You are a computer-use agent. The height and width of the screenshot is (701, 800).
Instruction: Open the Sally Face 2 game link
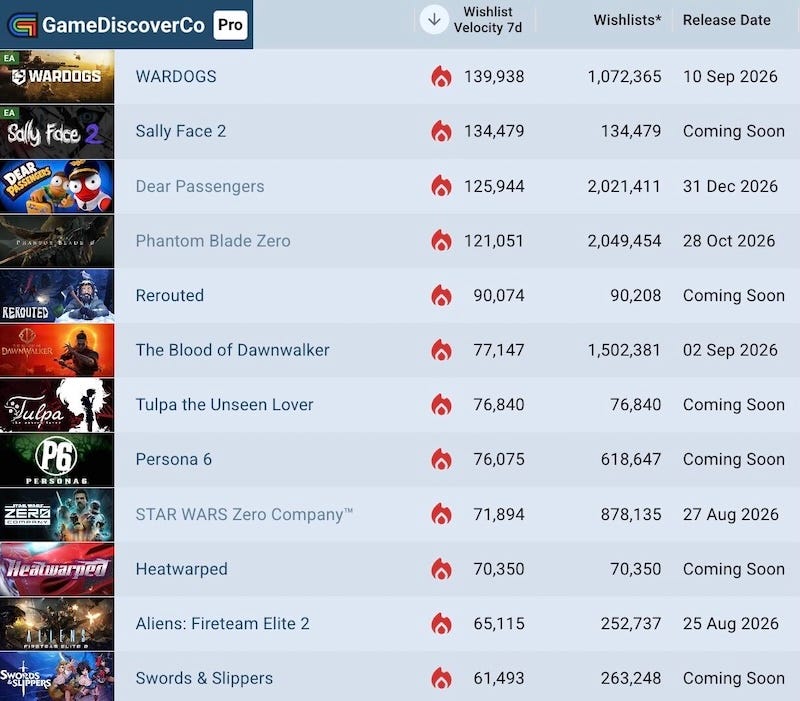point(181,131)
